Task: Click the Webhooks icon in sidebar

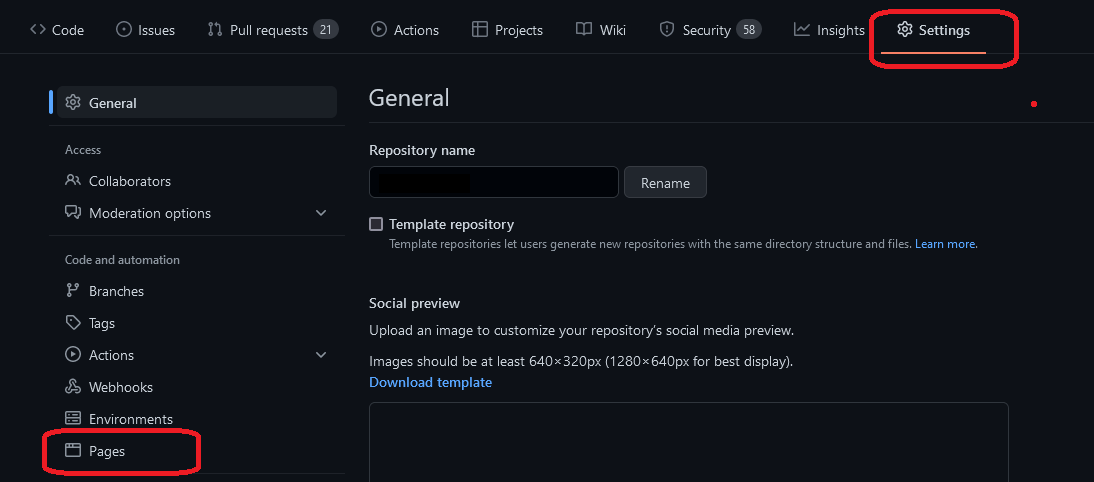Action: pos(73,387)
